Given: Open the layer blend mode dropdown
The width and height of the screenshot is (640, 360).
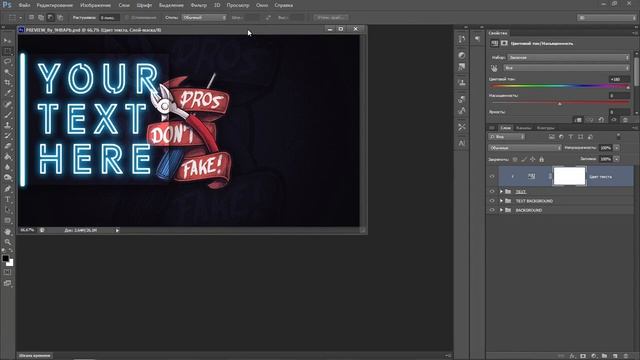Looking at the screenshot, I should point(524,148).
